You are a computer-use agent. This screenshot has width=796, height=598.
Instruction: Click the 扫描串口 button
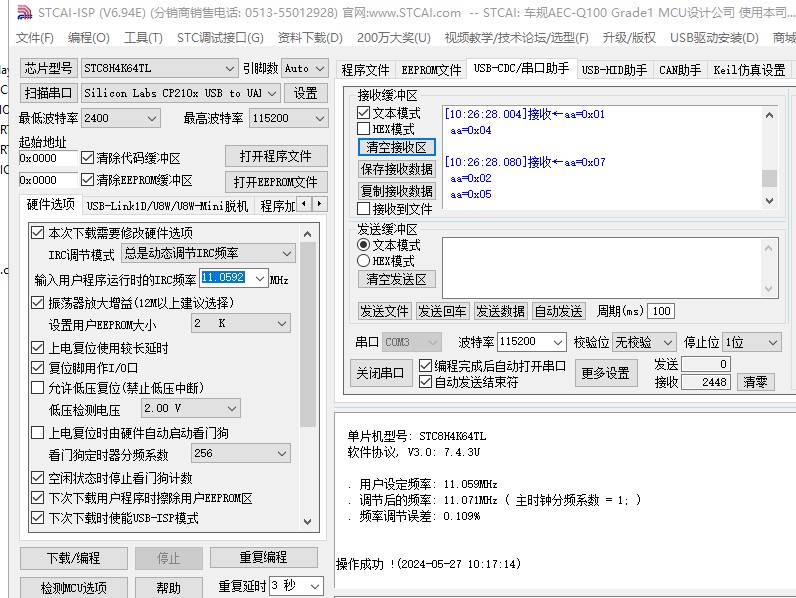click(49, 93)
